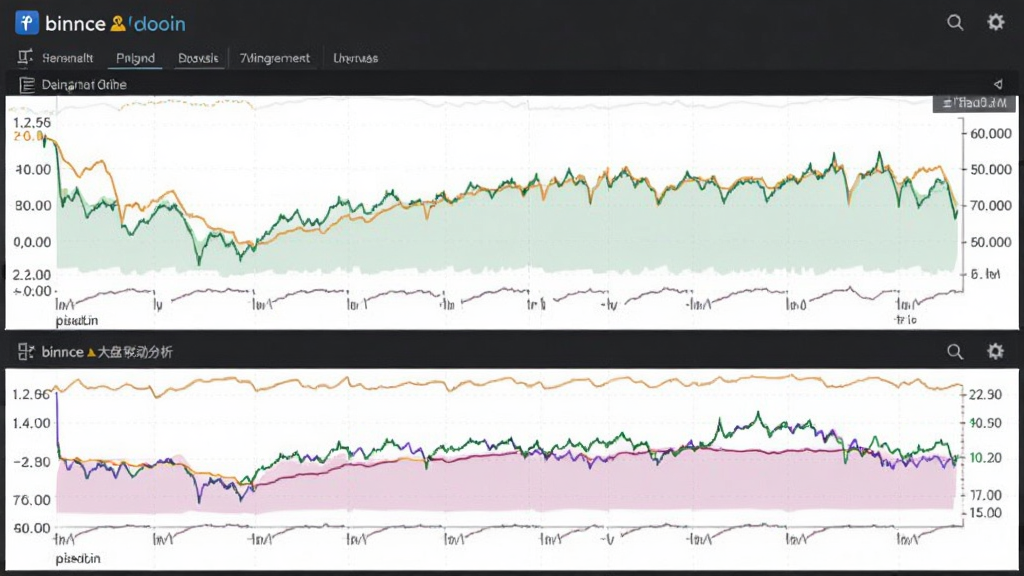Click the yellow user icon beside binnce
The height and width of the screenshot is (576, 1024).
tap(118, 24)
